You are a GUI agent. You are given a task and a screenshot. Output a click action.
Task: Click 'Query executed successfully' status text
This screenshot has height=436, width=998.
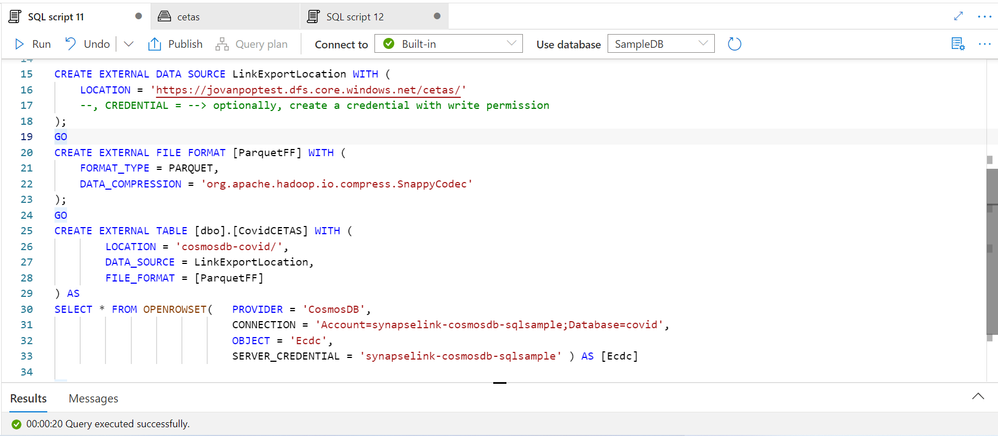pyautogui.click(x=127, y=423)
